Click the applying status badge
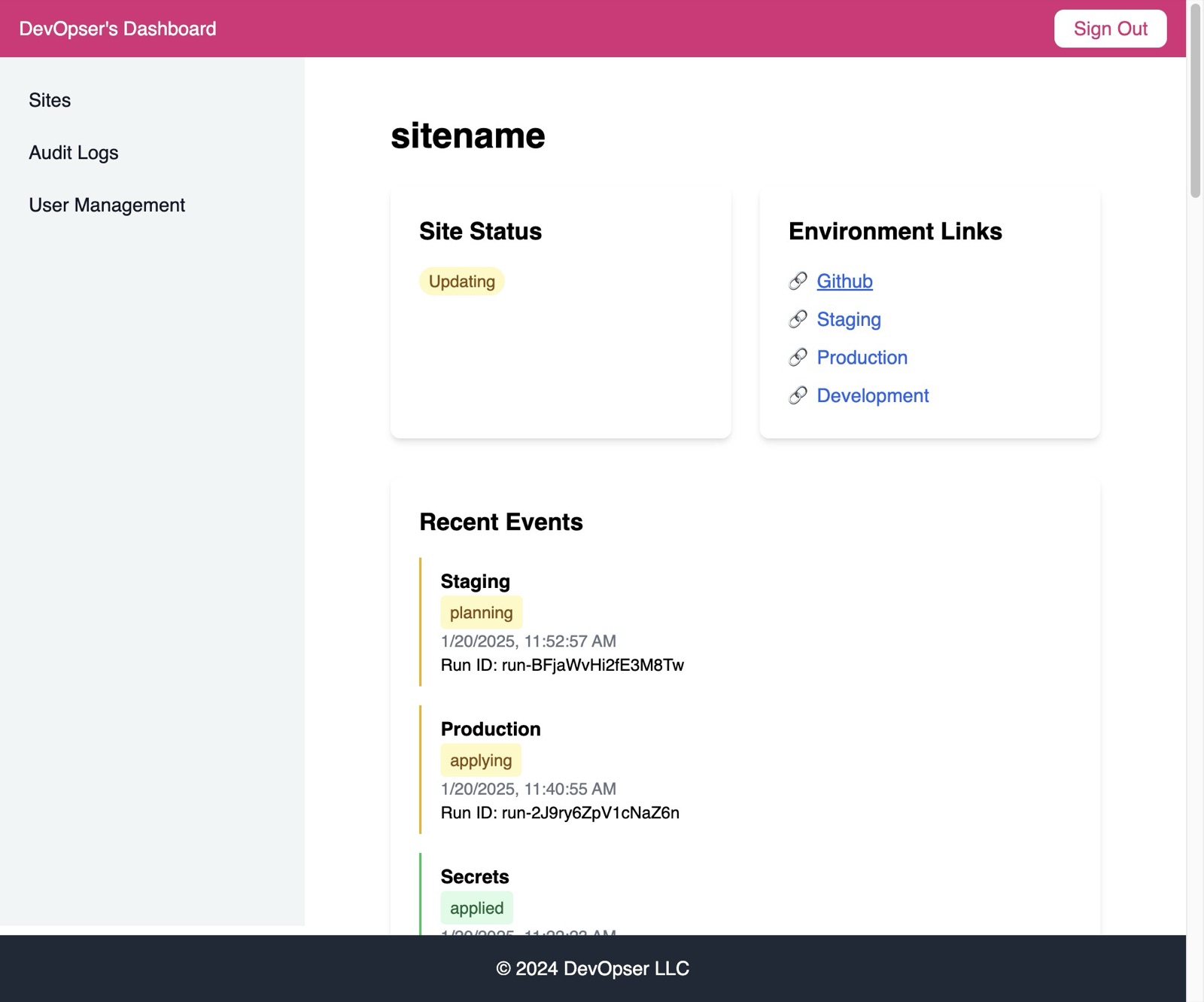The image size is (1204, 1002). click(x=481, y=760)
